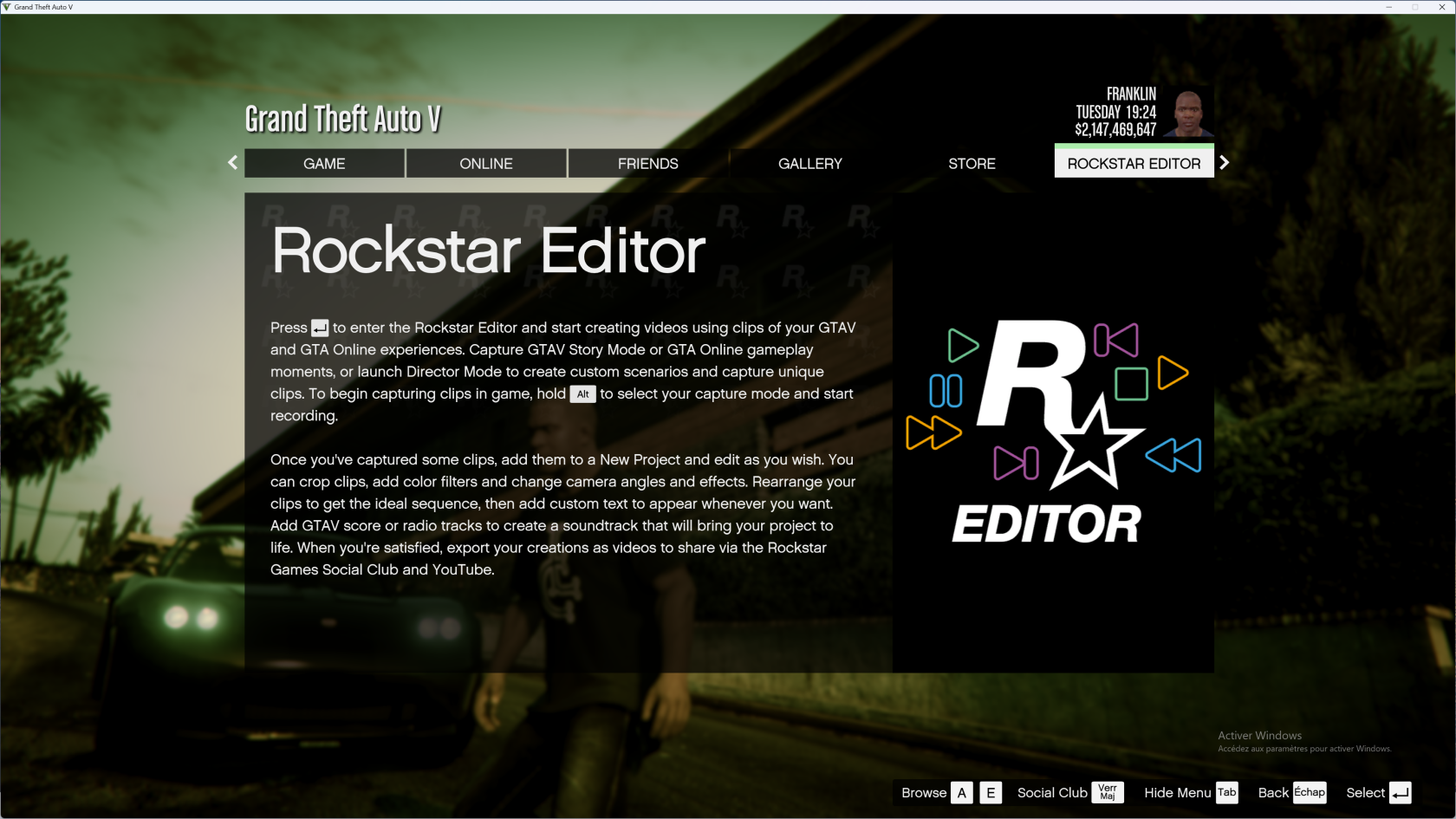Click the Social Club label
This screenshot has height=819, width=1456.
[1051, 793]
